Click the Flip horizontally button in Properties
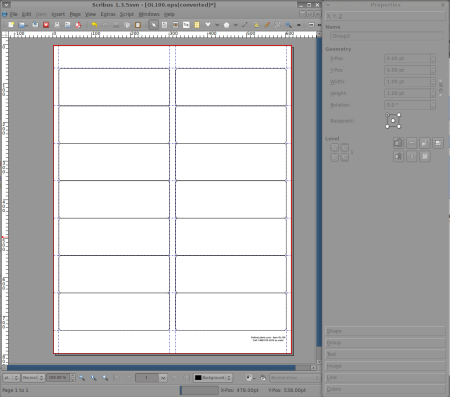Image resolution: width=450 pixels, height=397 pixels. (x=411, y=143)
